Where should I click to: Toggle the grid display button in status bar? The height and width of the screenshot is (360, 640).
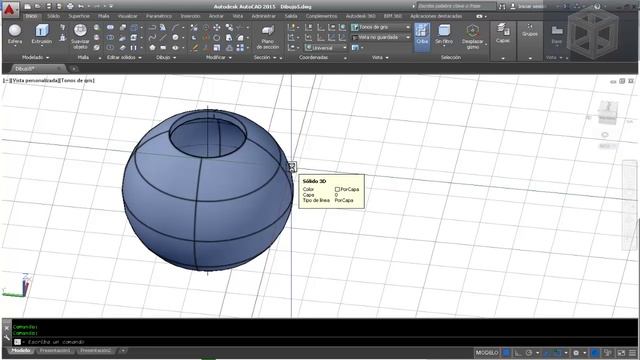(507, 353)
